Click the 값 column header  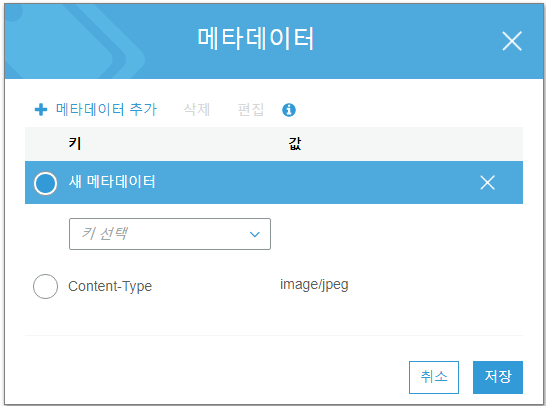[x=295, y=143]
